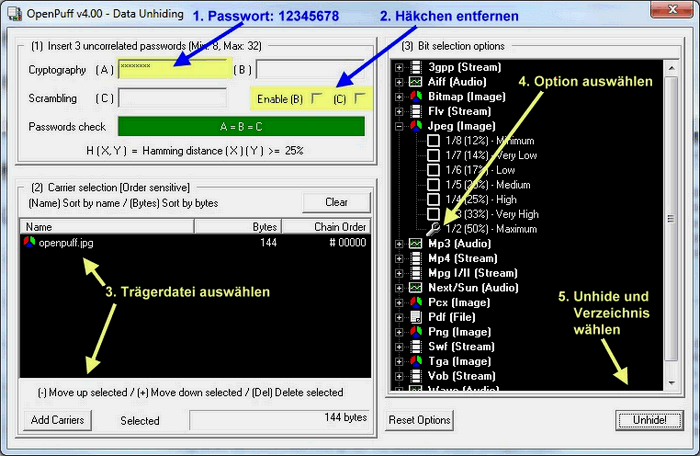
Task: Click the Aiff (Audio) waveform icon
Action: pos(416,82)
